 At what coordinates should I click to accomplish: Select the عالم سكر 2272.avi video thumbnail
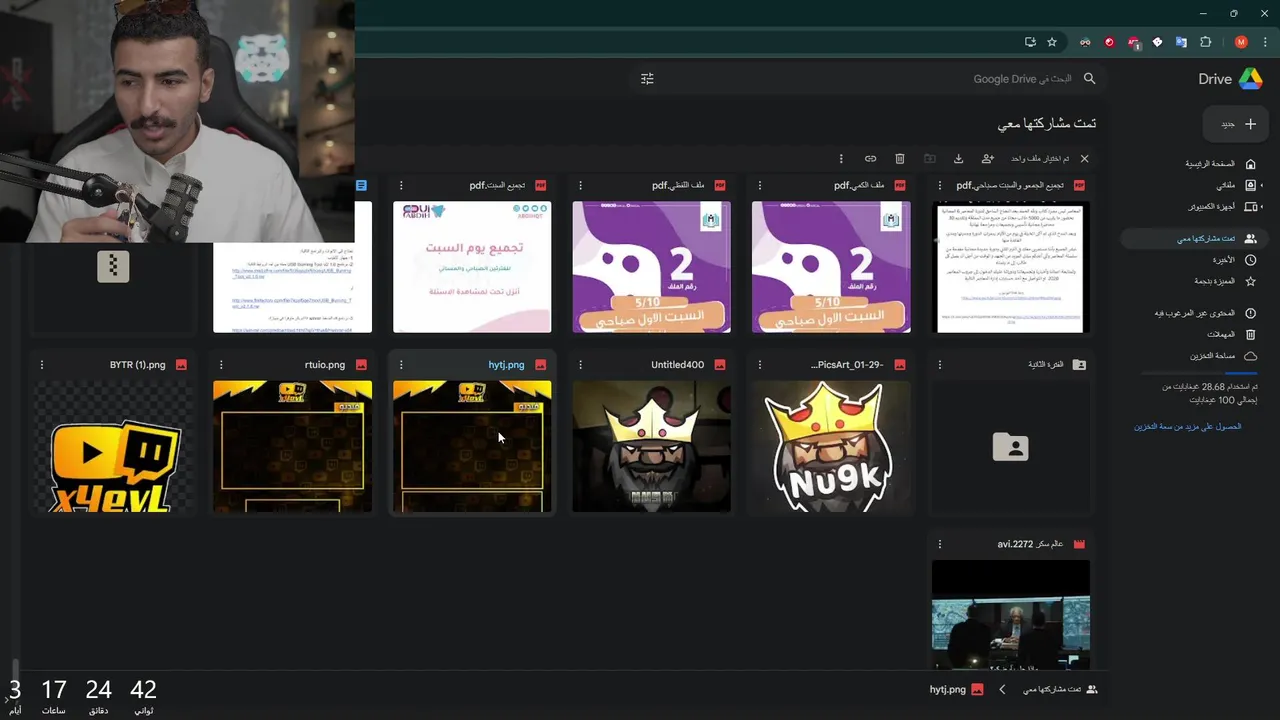[x=1011, y=614]
